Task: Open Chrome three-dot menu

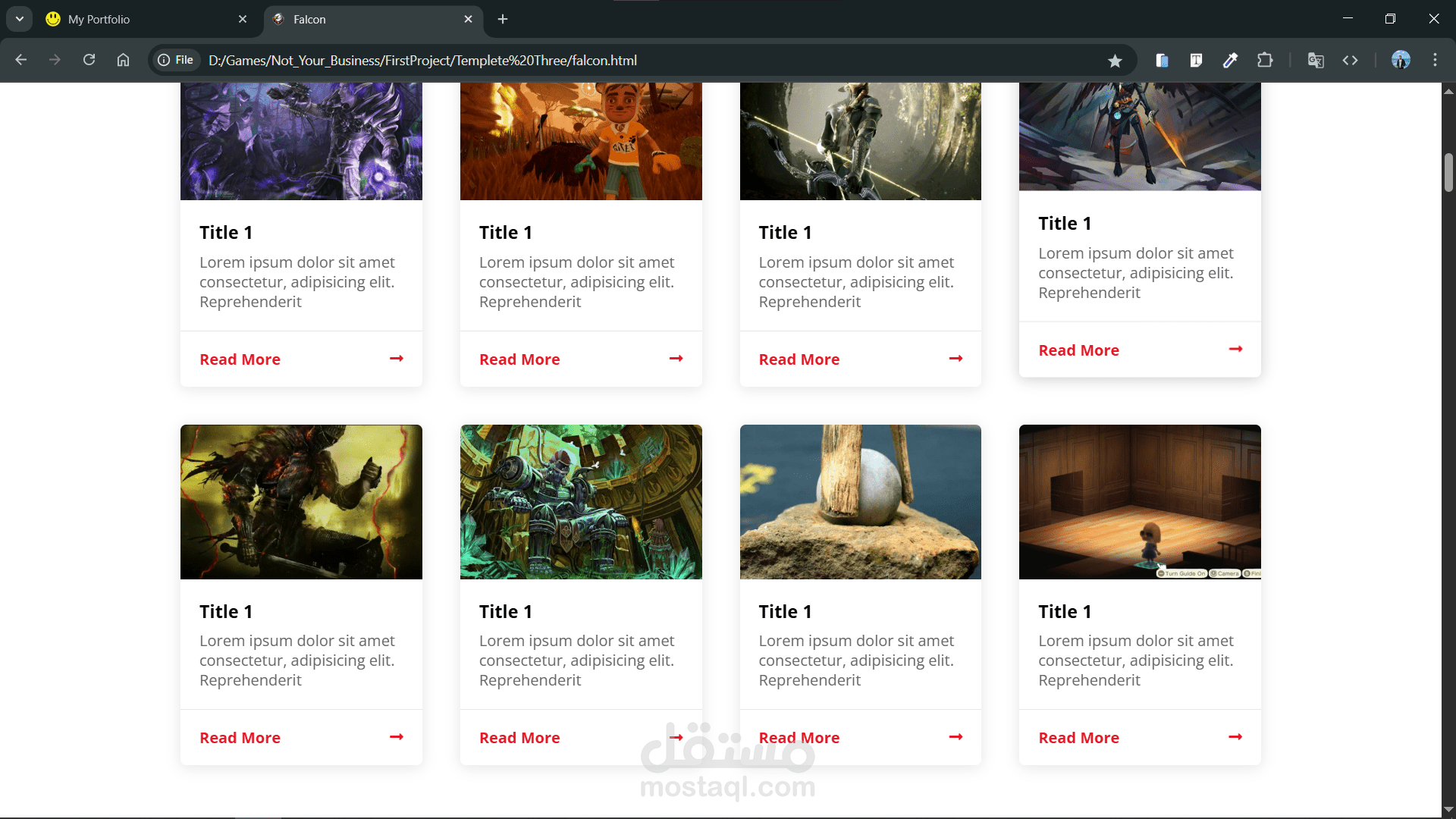Action: pos(1435,60)
